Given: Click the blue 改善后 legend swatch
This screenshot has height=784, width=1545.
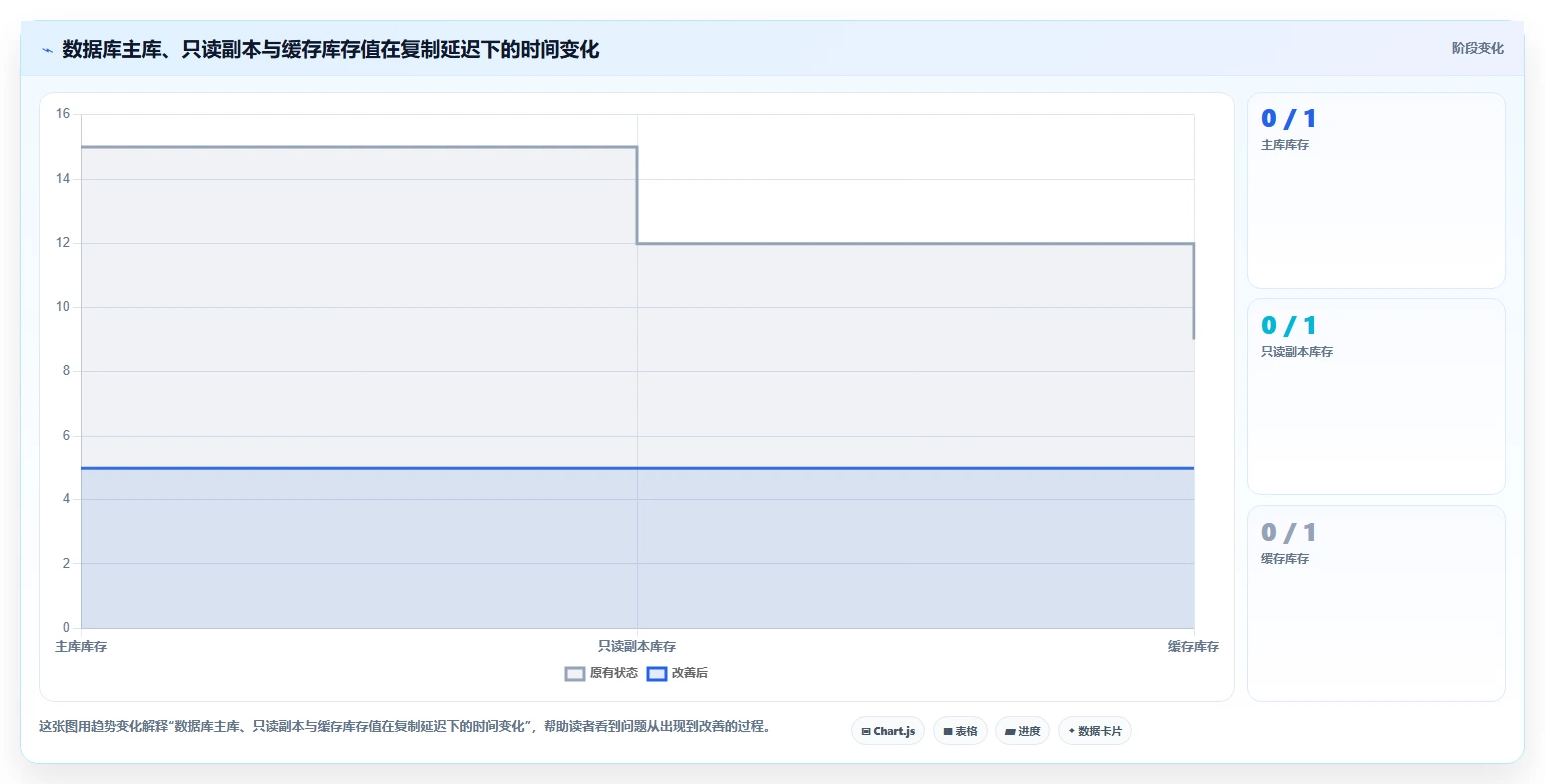Looking at the screenshot, I should [657, 674].
